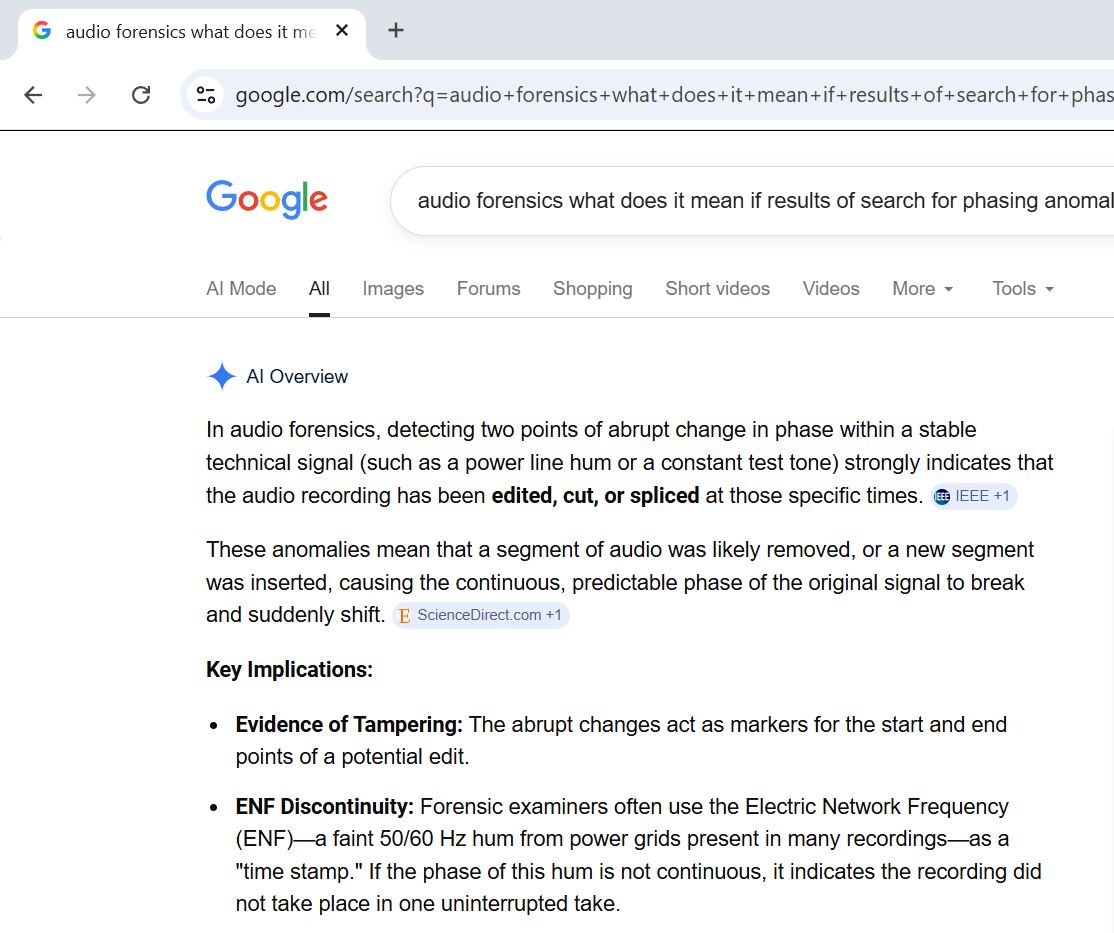Switch to Short videos tab
The width and height of the screenshot is (1114, 933).
(x=717, y=289)
